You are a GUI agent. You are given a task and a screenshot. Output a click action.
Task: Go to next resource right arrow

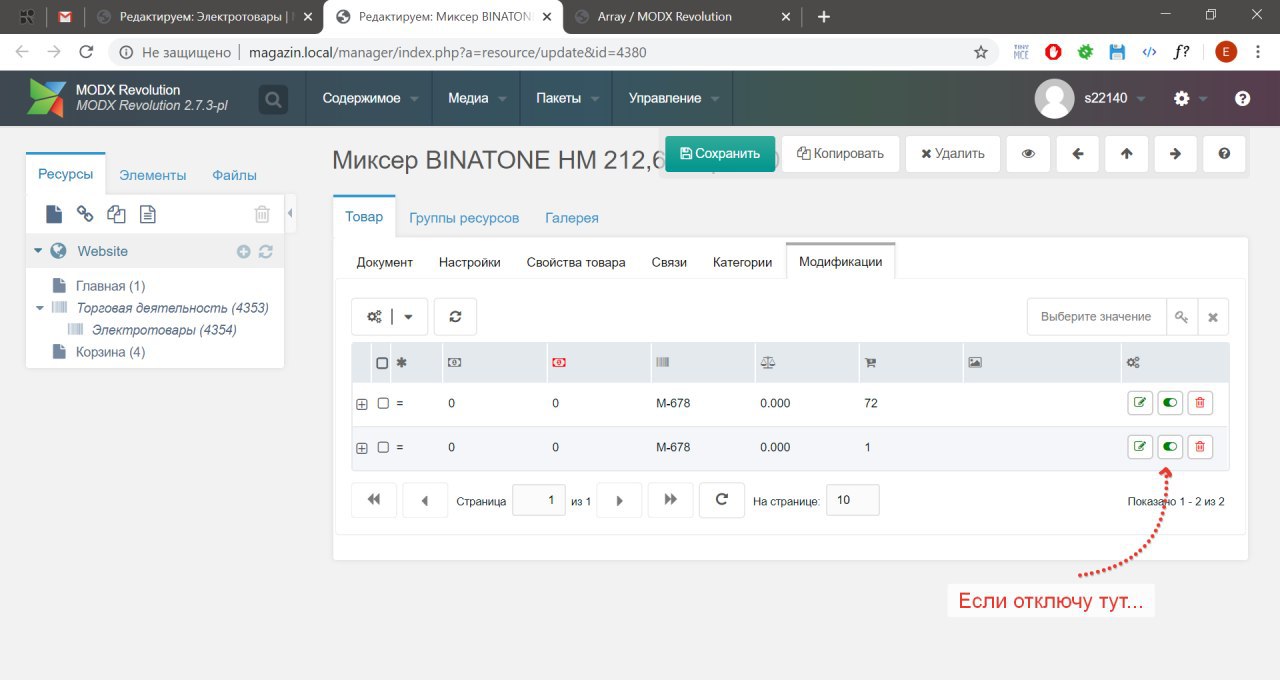pos(1176,154)
